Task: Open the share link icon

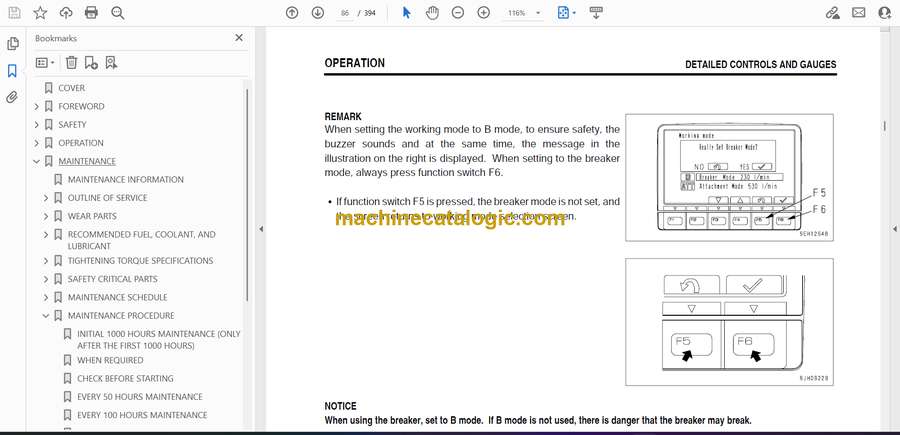Action: click(832, 13)
